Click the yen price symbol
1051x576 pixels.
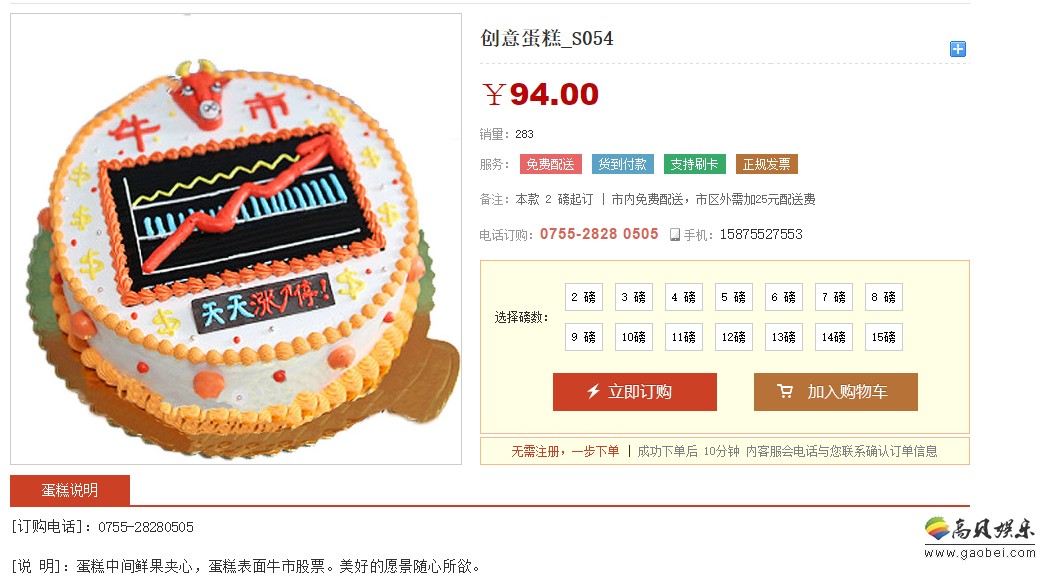pyautogui.click(x=493, y=95)
